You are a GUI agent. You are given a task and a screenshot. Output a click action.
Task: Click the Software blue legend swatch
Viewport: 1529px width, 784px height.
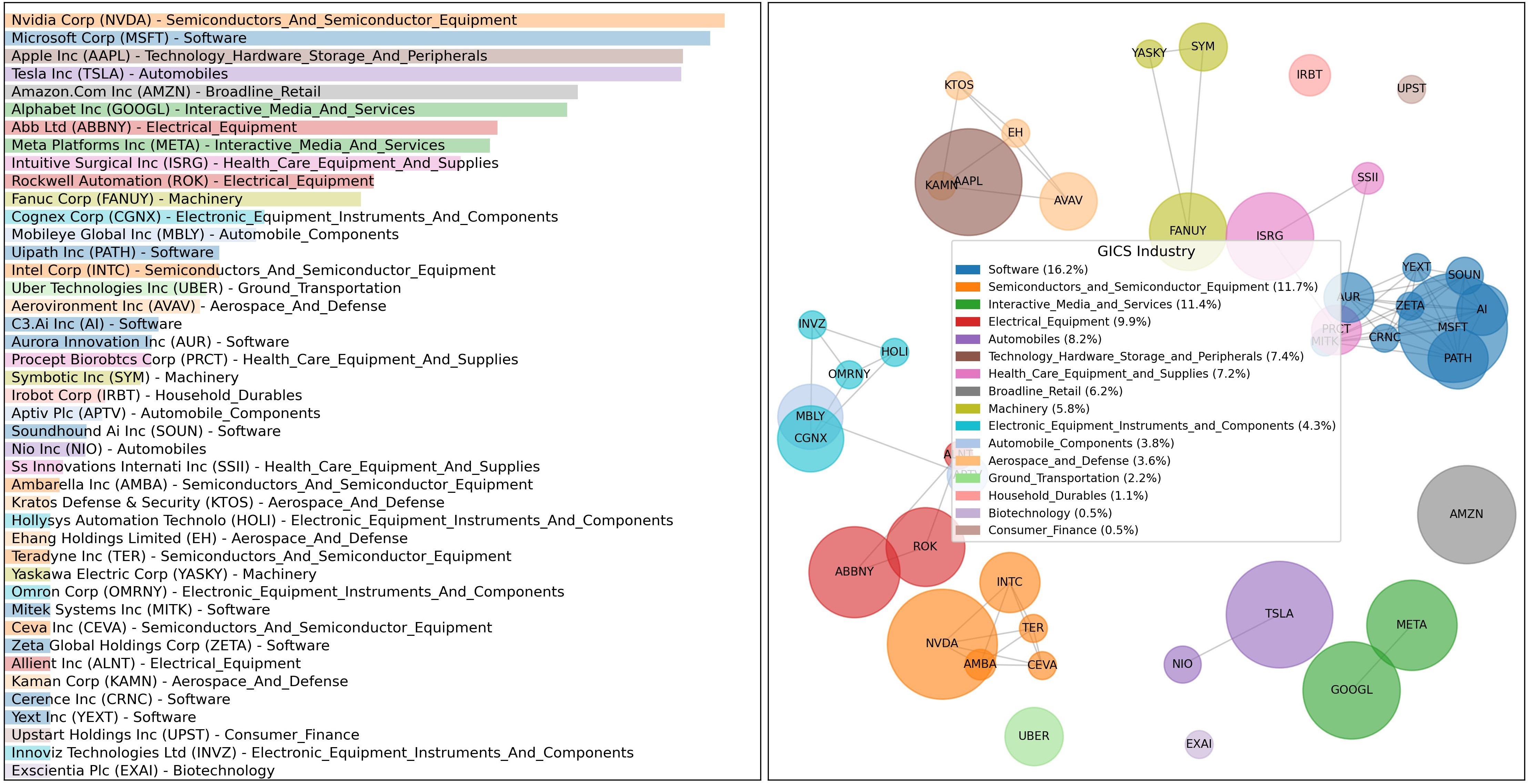coord(967,269)
